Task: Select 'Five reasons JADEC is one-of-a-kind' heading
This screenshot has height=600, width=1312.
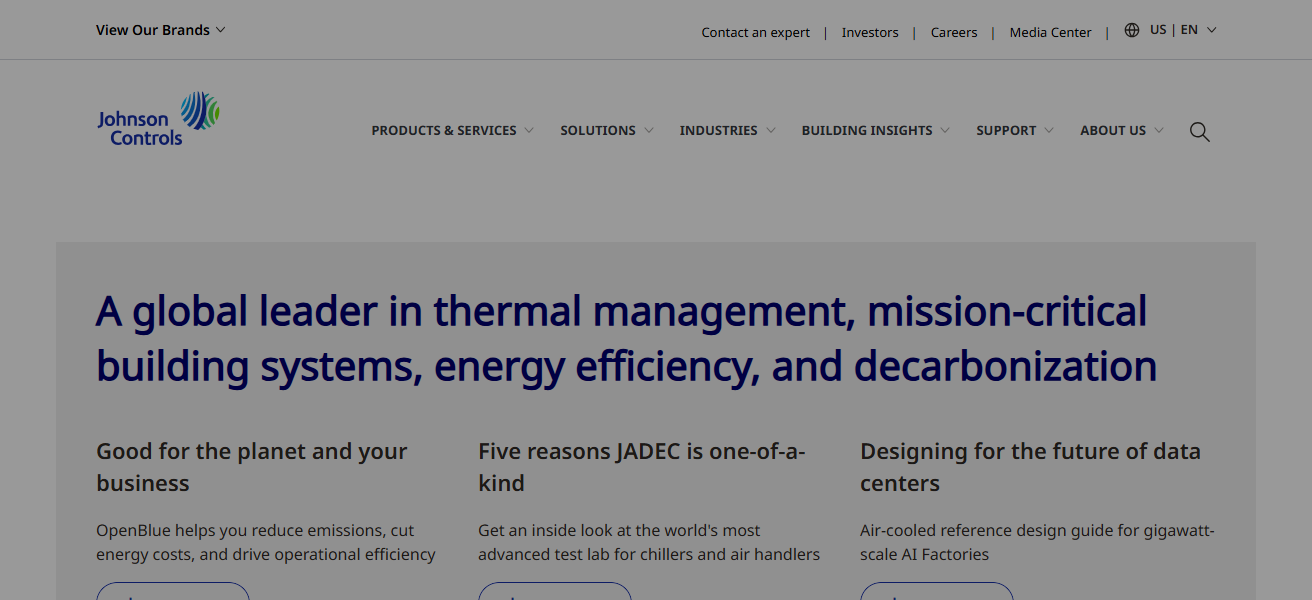Action: [x=642, y=467]
